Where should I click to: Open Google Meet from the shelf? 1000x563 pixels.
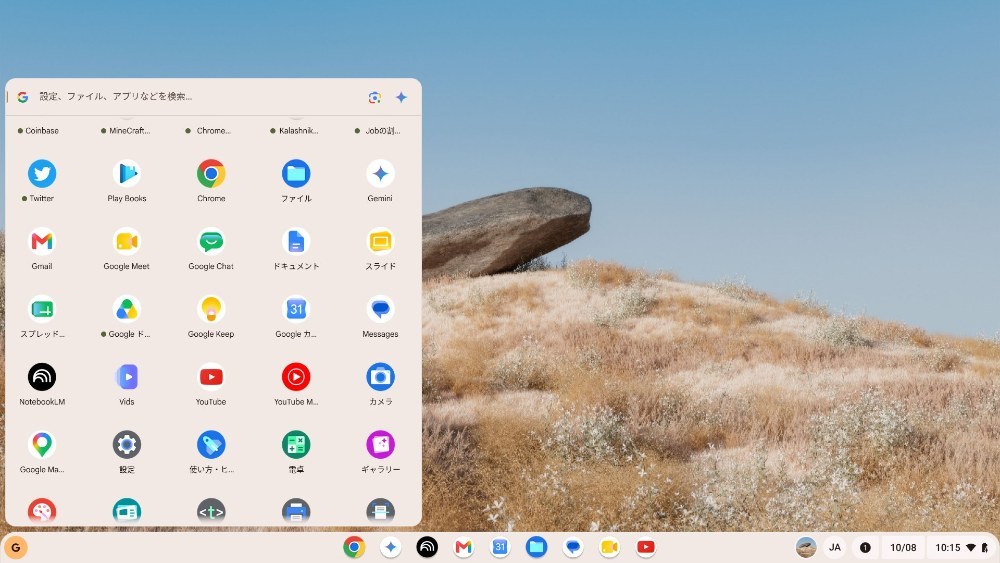pyautogui.click(x=609, y=547)
